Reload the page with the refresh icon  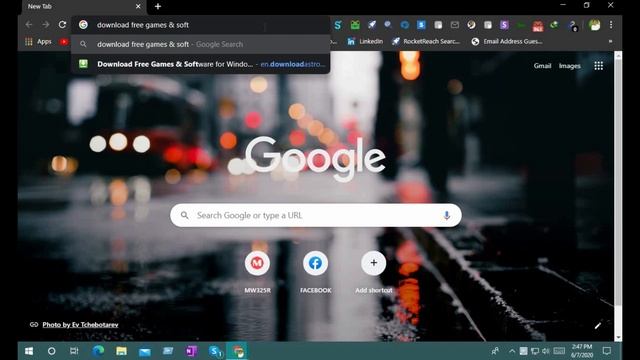[62, 24]
